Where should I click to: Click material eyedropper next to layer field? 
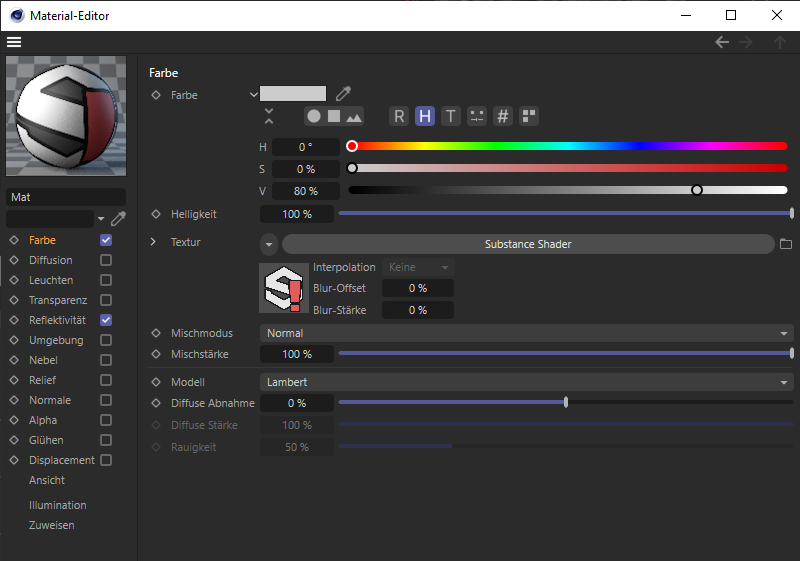118,218
